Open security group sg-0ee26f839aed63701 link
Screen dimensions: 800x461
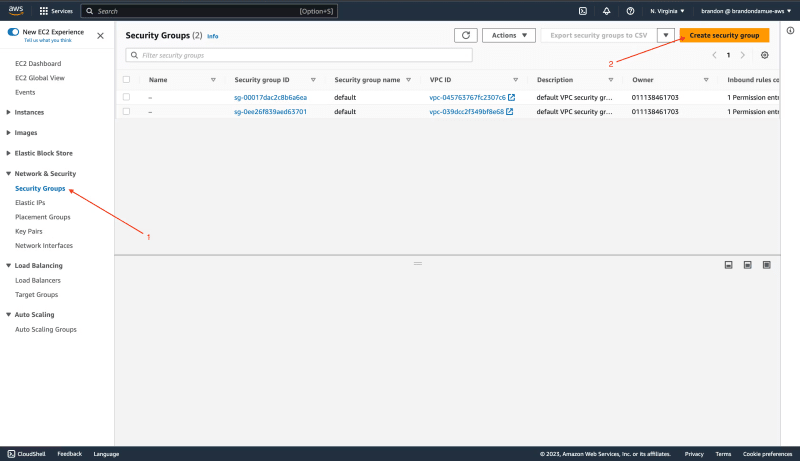click(x=270, y=112)
